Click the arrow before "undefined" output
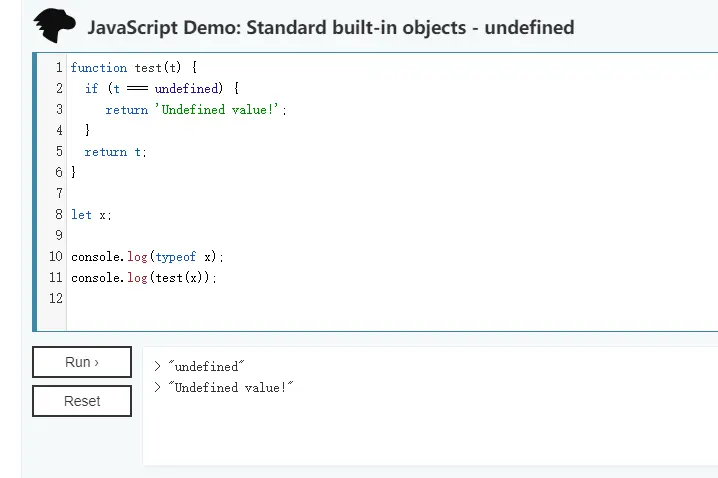Viewport: 718px width, 478px height. [157, 366]
